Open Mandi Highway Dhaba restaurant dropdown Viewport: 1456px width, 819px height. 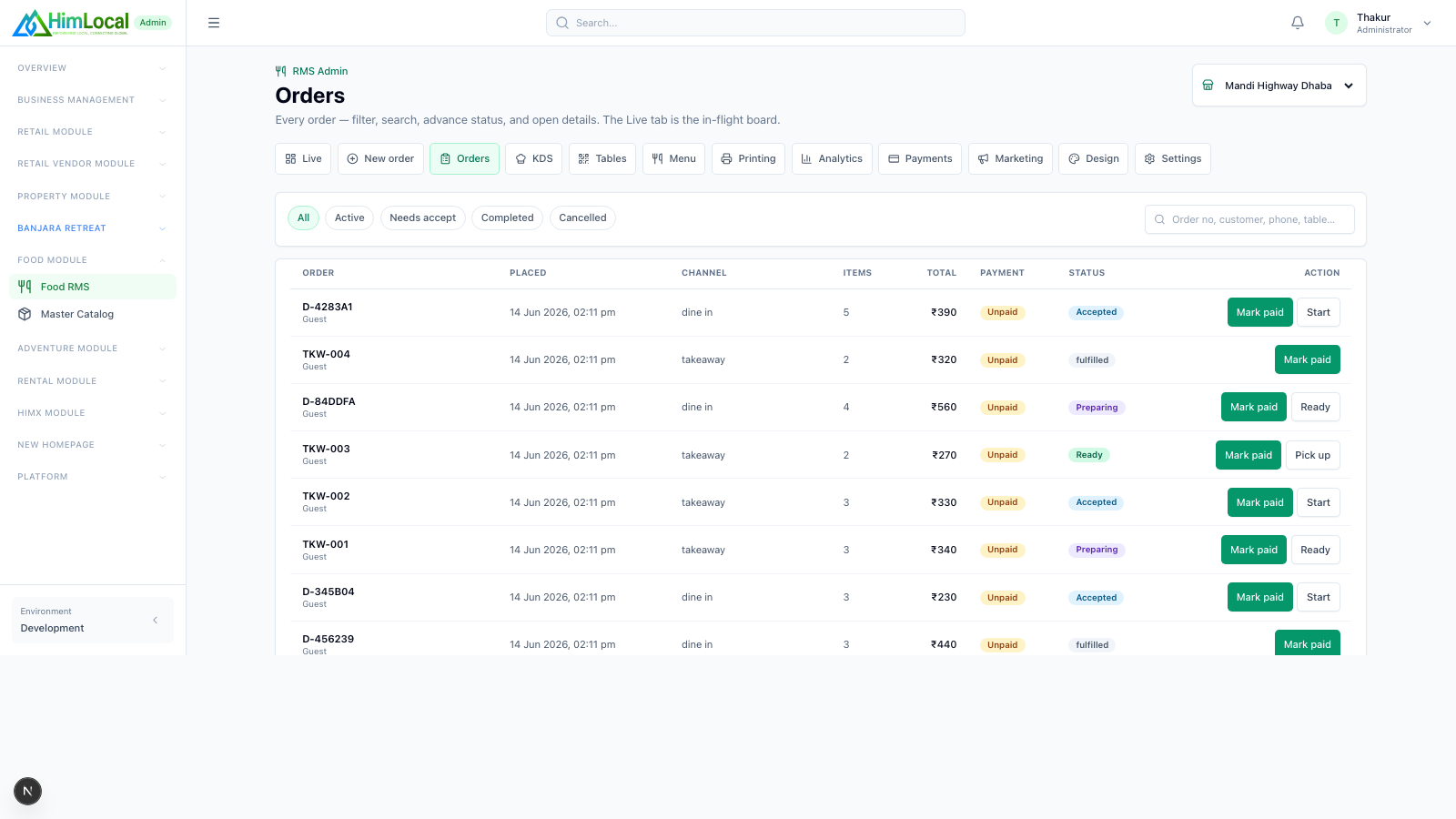[1279, 86]
